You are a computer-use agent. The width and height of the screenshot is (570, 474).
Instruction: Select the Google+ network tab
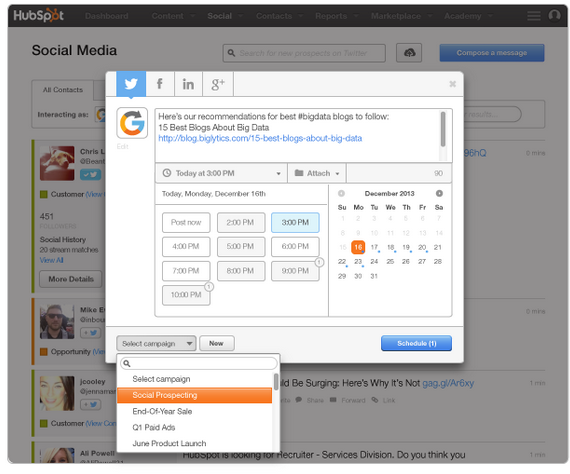pyautogui.click(x=218, y=84)
